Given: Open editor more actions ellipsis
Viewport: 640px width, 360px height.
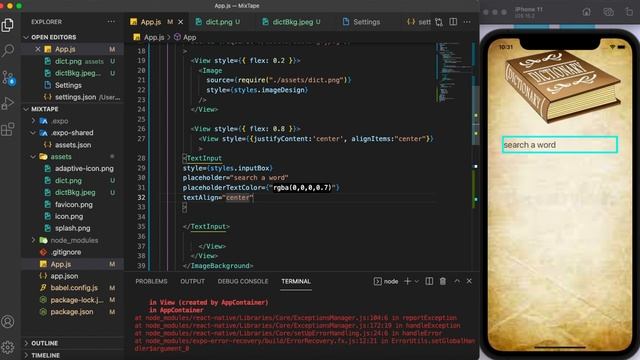Looking at the screenshot, I should 467,22.
